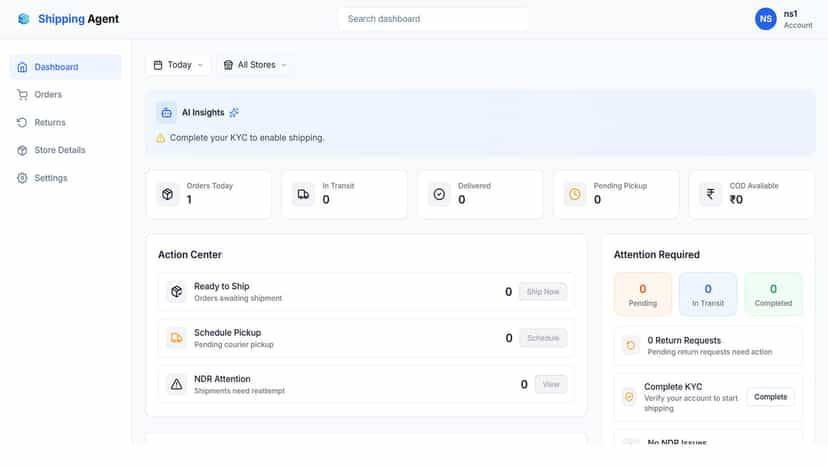This screenshot has width=828, height=466.
Task: Click the 'Action Center' heading
Action: 190,255
